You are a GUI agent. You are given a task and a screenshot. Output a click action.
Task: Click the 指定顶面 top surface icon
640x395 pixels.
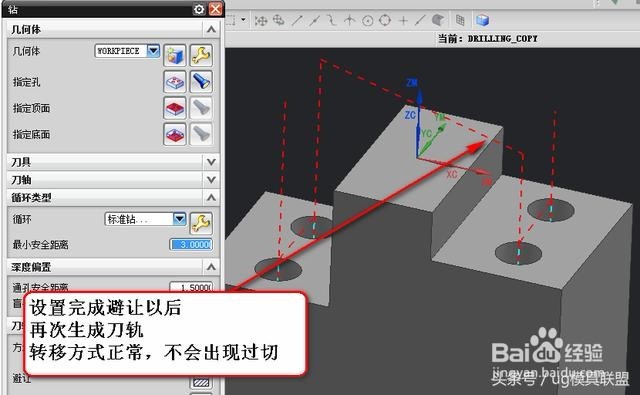[x=175, y=108]
